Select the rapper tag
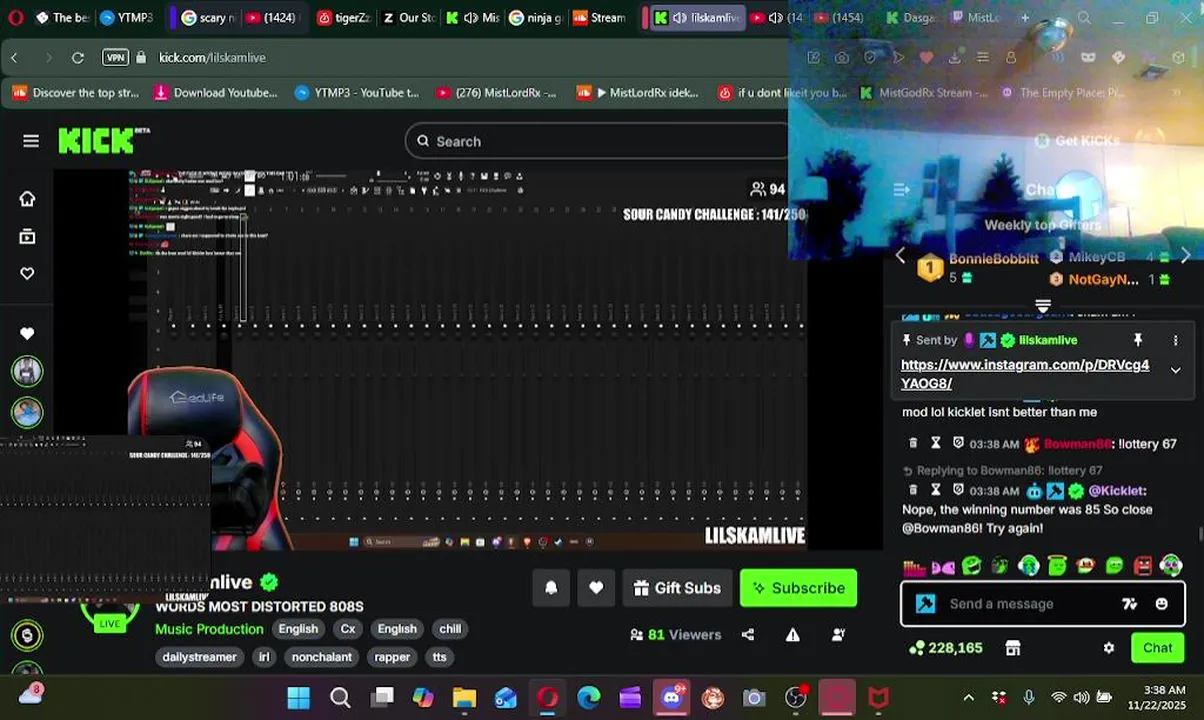The image size is (1204, 720). click(392, 657)
